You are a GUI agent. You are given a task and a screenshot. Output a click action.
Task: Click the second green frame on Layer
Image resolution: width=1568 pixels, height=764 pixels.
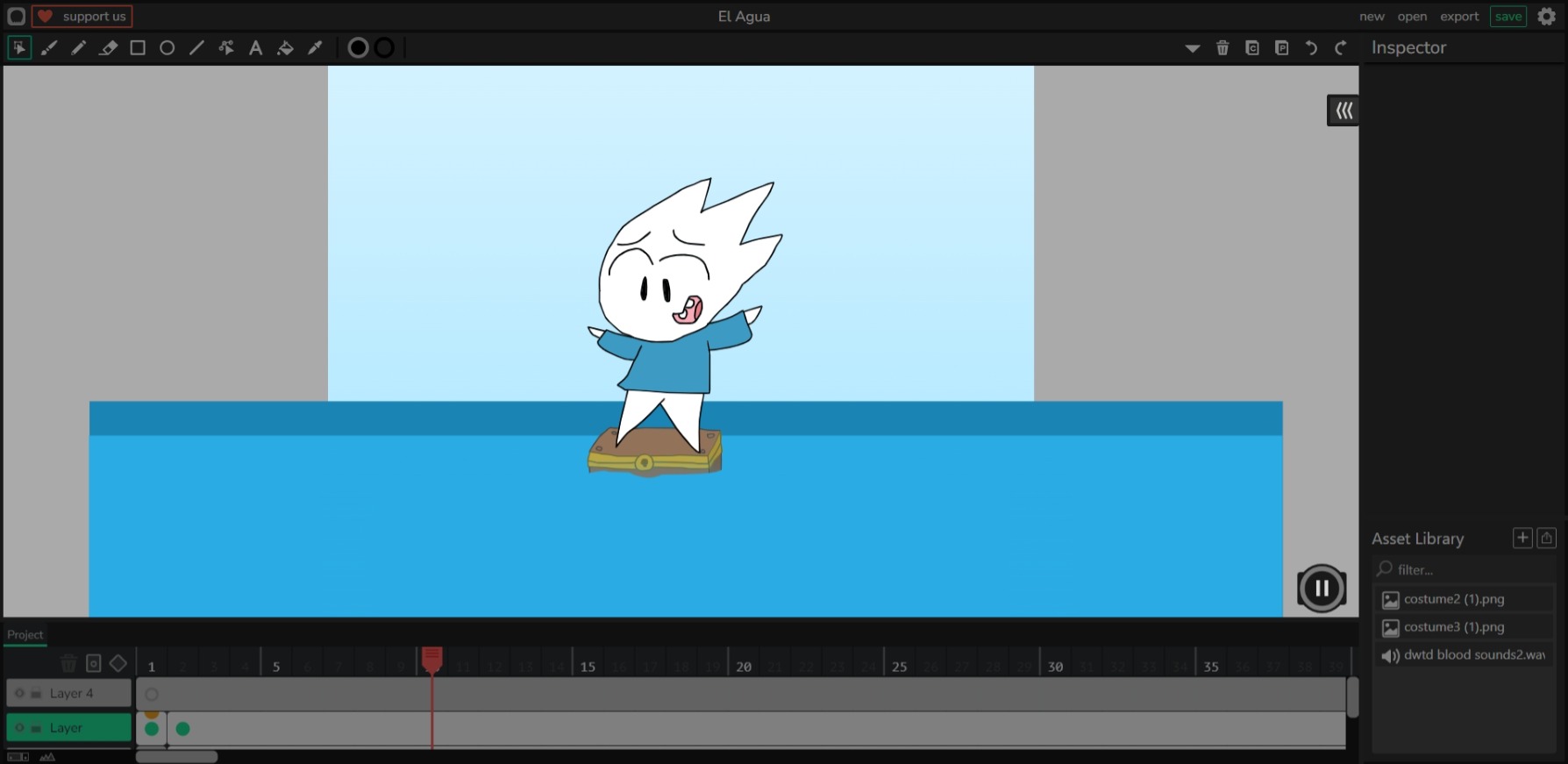182,728
